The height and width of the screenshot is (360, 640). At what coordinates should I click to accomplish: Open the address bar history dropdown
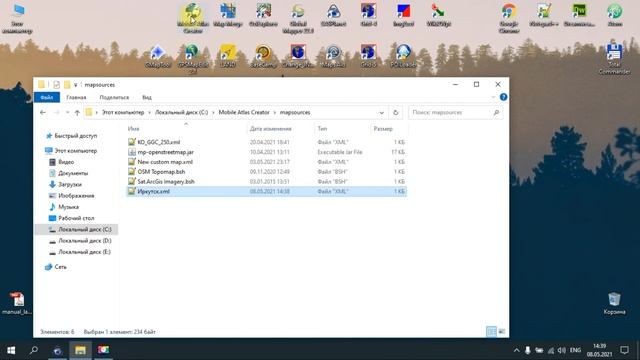[381, 112]
